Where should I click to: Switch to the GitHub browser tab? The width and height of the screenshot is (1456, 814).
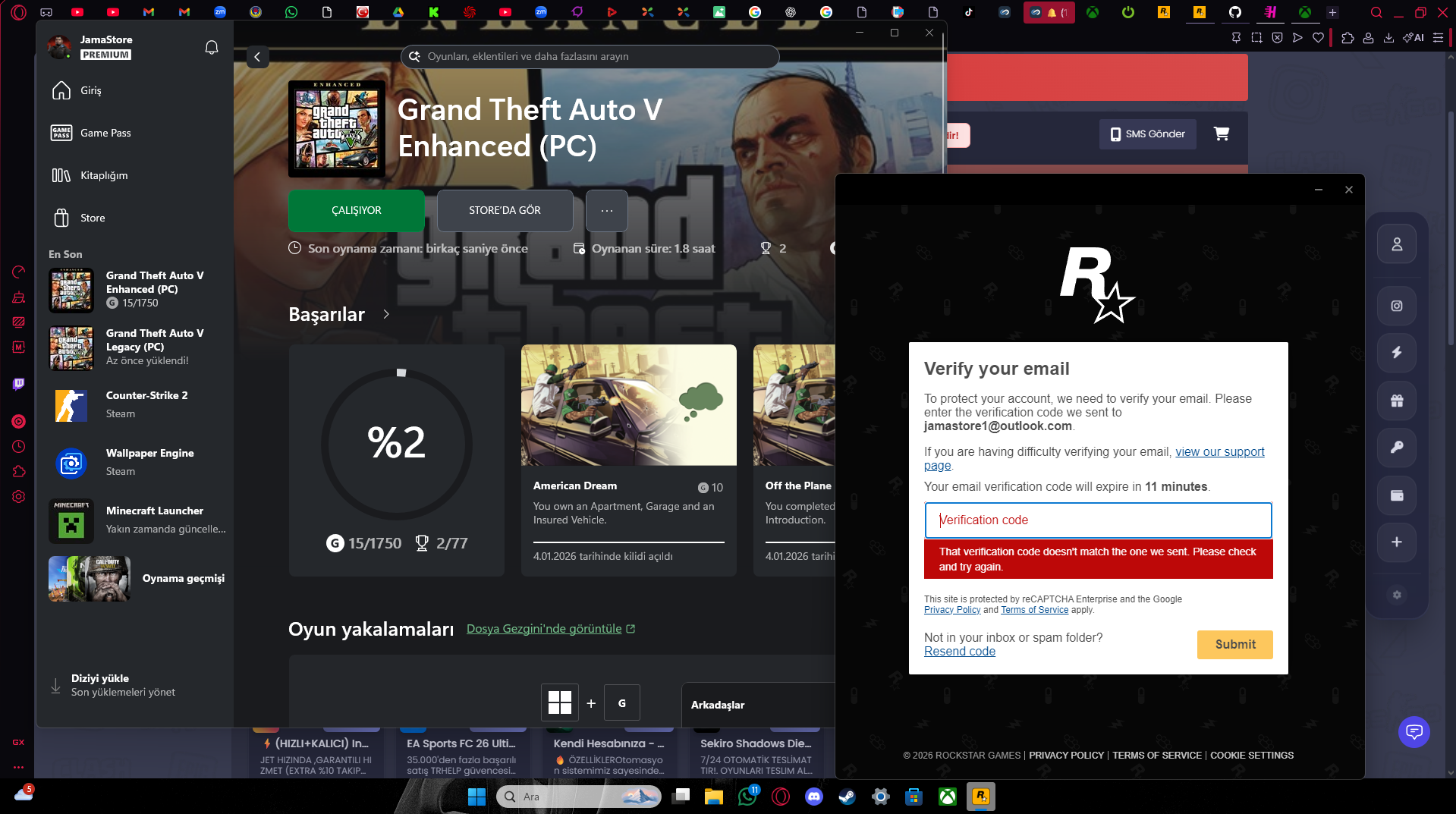(x=1235, y=12)
